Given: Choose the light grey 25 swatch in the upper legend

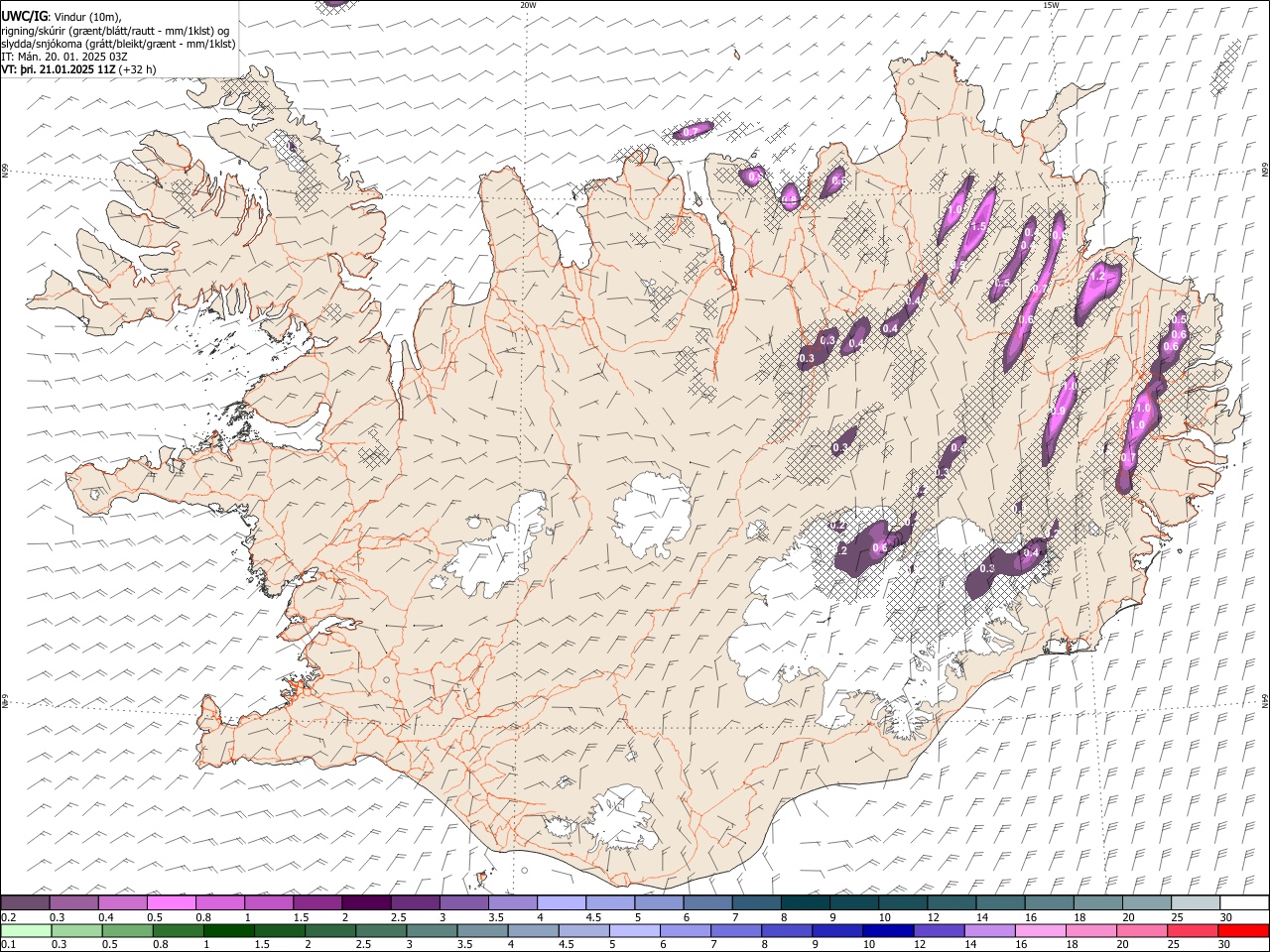Looking at the screenshot, I should coord(1195,903).
